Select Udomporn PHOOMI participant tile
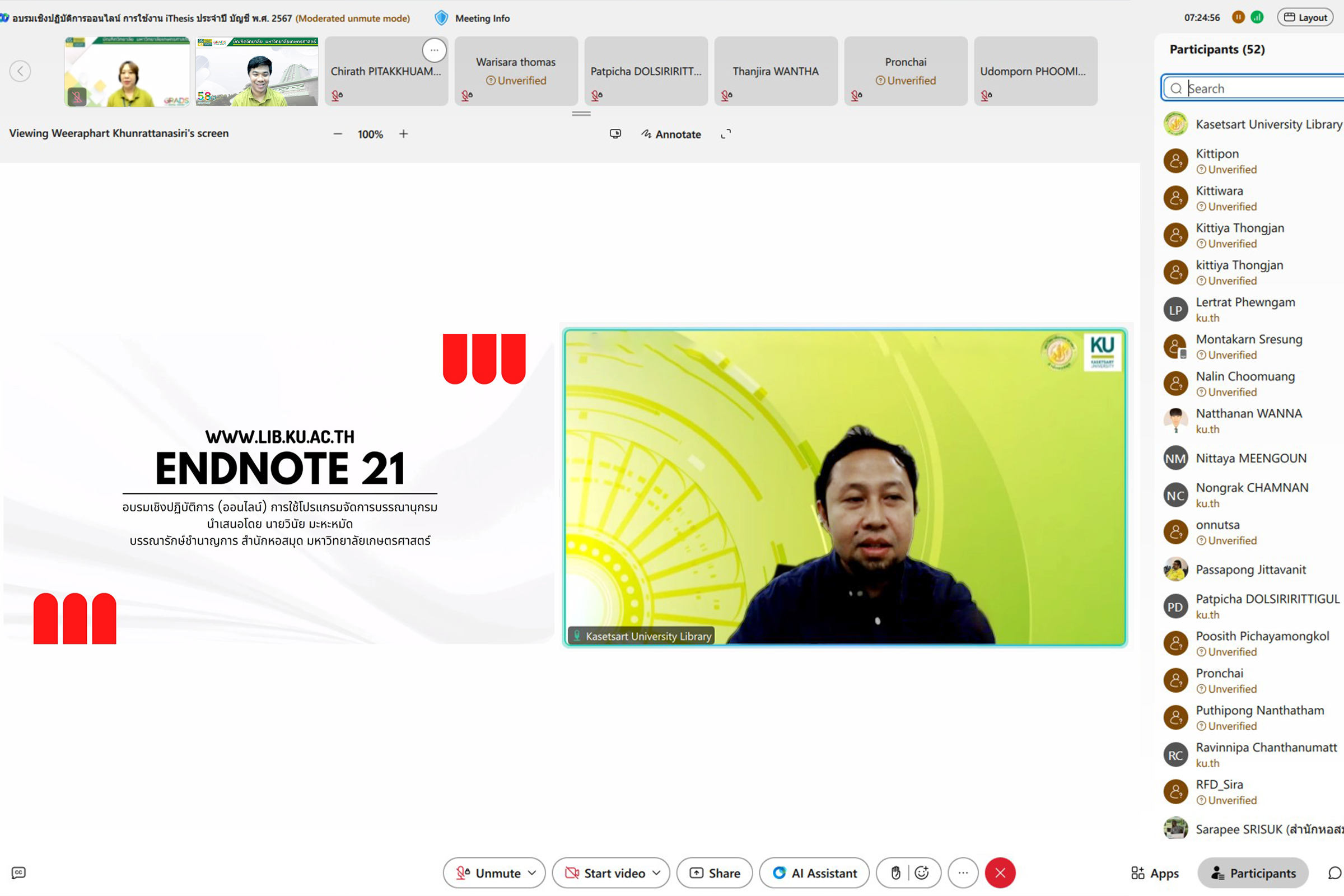Viewport: 1344px width, 896px height. point(1035,72)
